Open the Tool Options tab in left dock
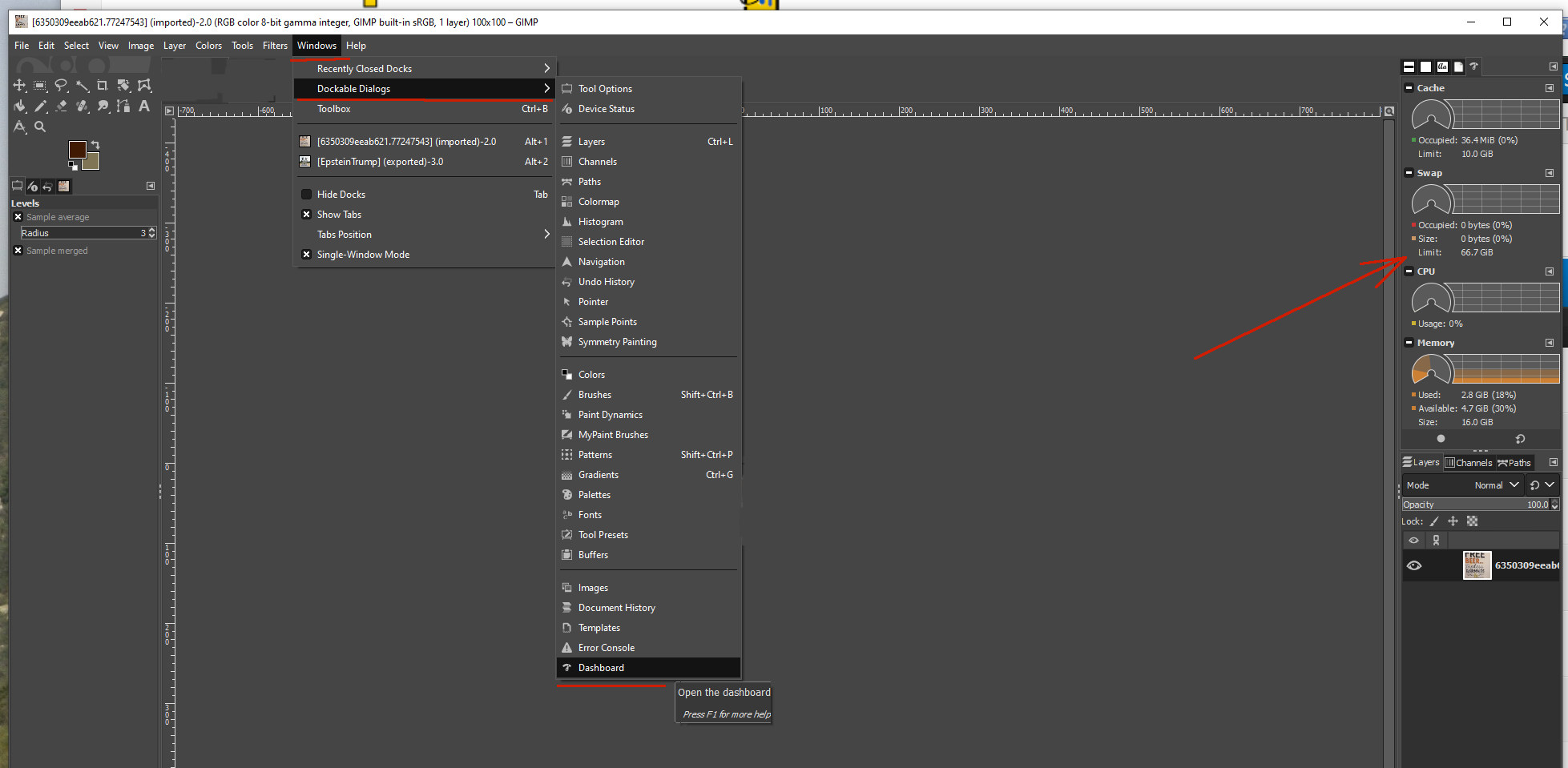Screen dimensions: 1568x768 [18, 186]
